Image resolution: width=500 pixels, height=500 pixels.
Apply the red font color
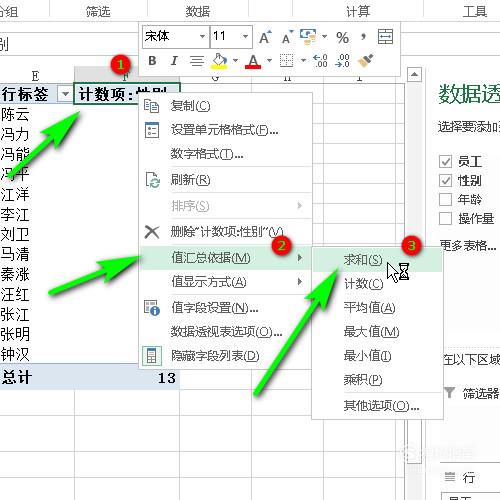coord(253,61)
